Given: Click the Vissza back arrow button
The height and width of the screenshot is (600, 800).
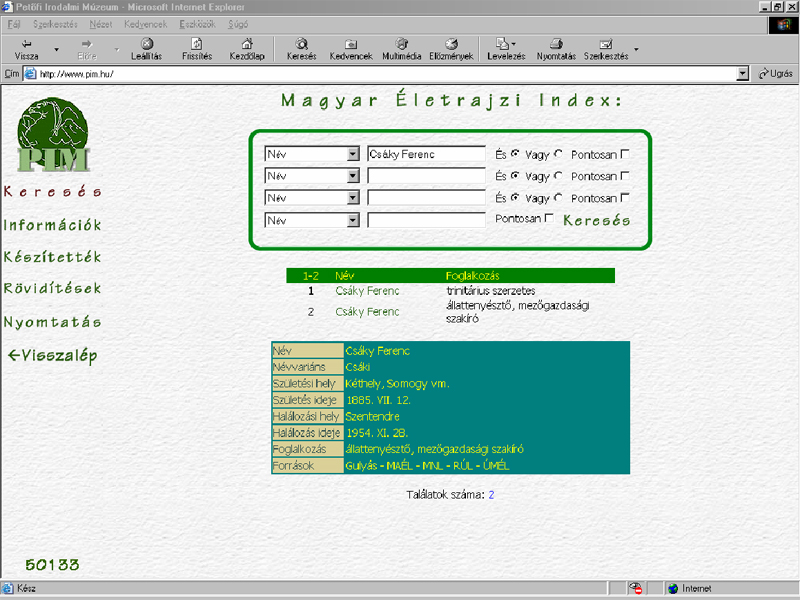Looking at the screenshot, I should pos(27,49).
